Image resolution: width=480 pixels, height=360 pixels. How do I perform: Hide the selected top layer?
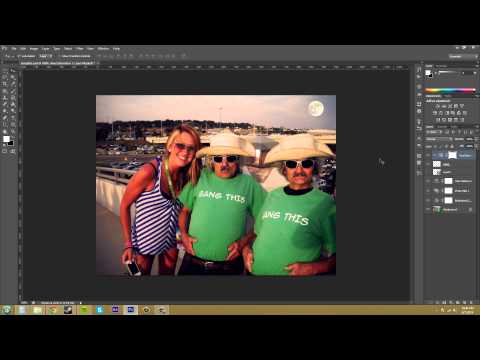pos(428,155)
